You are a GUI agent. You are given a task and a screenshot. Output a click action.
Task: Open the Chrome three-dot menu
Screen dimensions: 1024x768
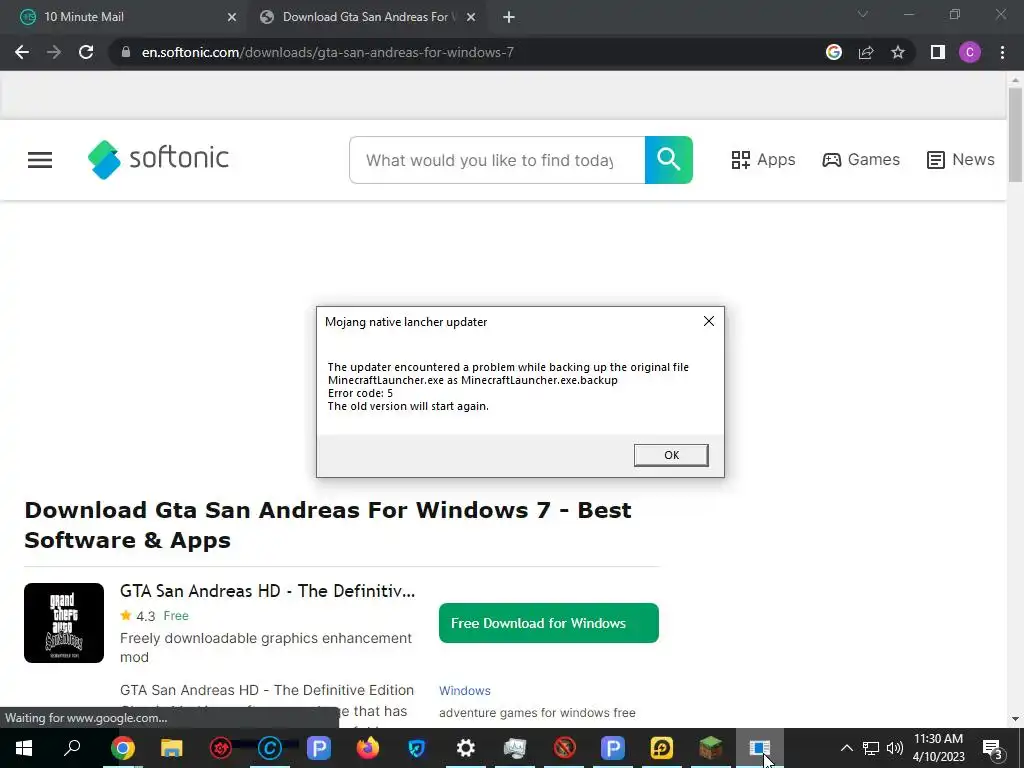(1002, 52)
